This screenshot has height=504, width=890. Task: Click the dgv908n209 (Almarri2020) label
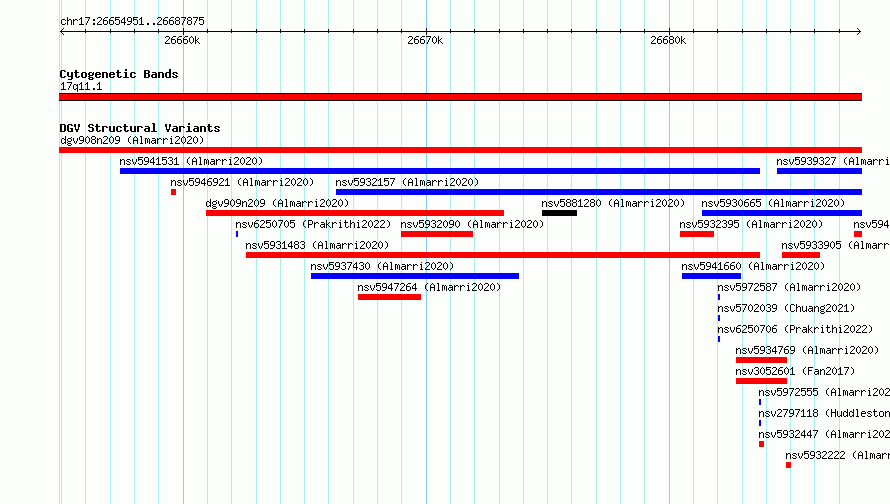132,140
